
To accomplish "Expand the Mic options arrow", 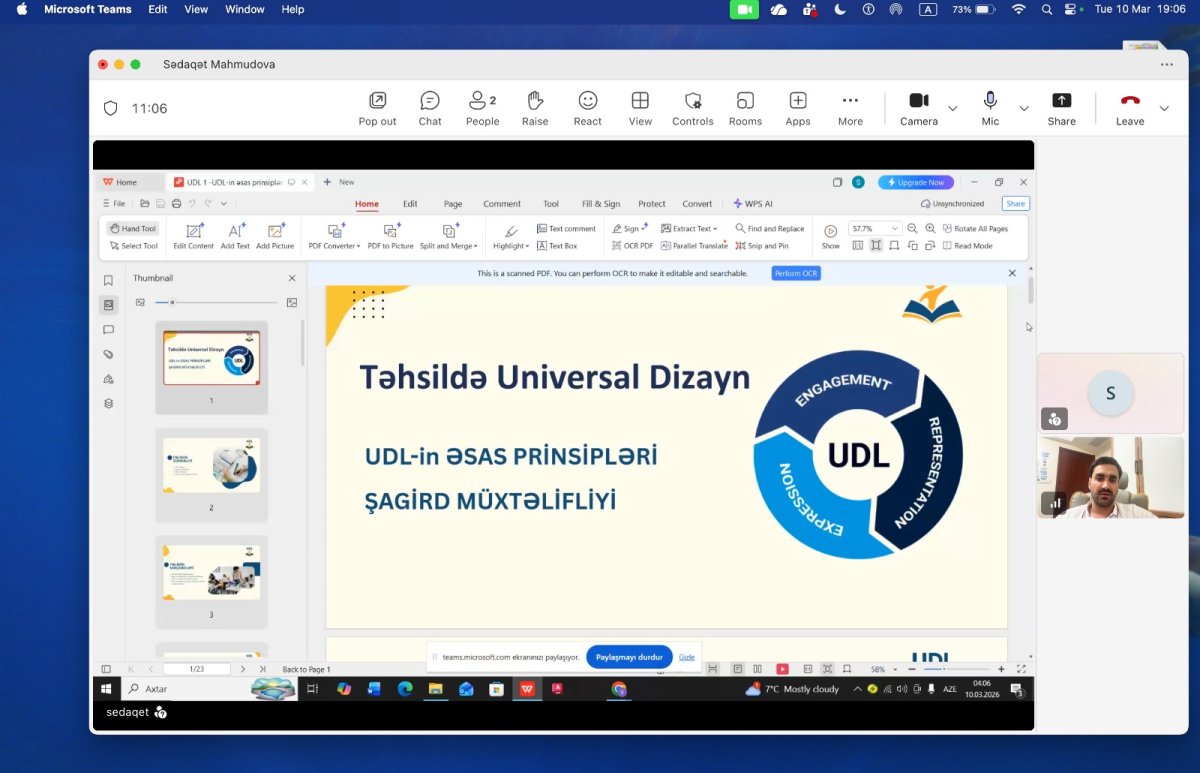I will (1024, 108).
